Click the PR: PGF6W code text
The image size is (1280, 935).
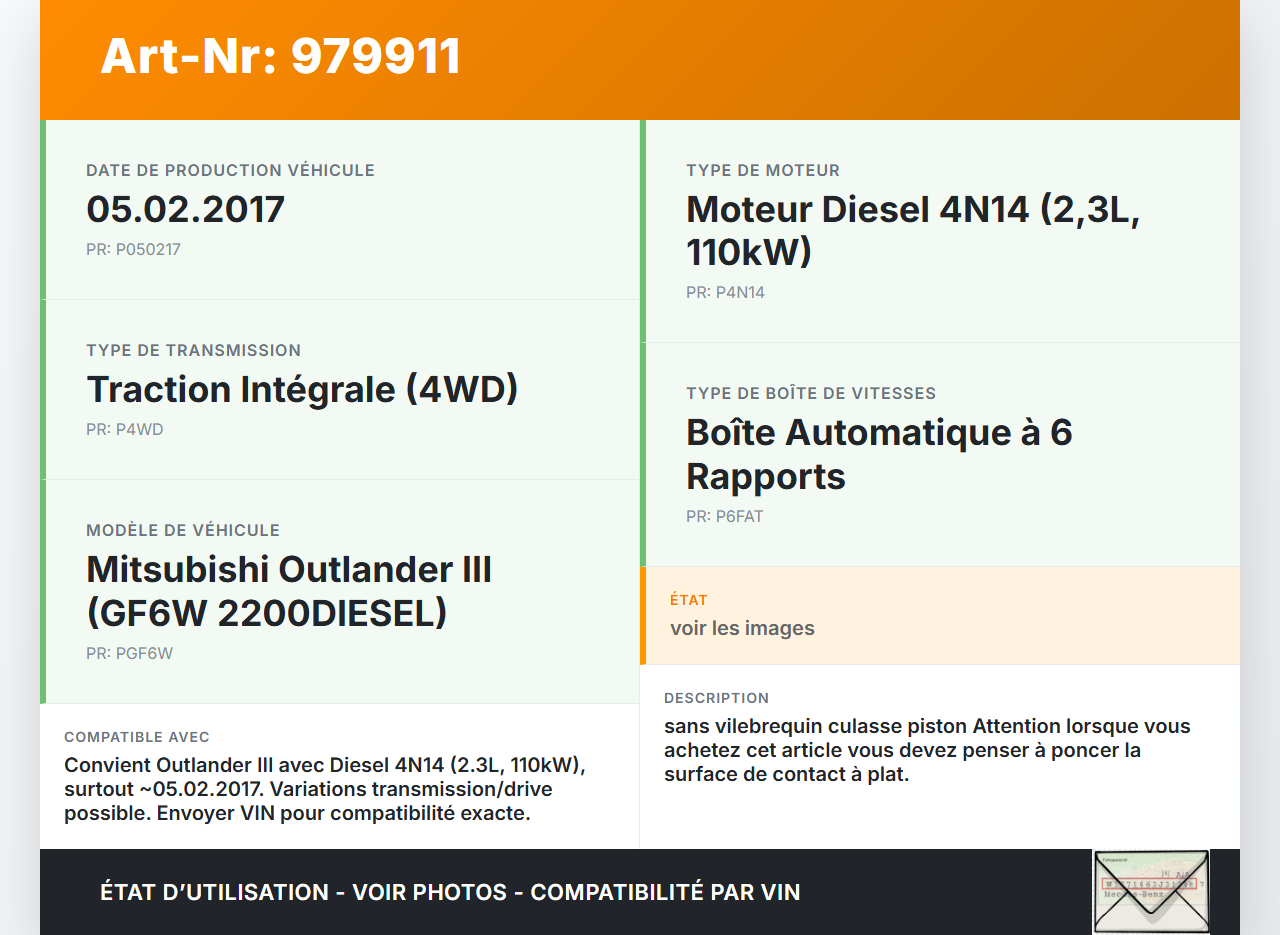pos(129,653)
